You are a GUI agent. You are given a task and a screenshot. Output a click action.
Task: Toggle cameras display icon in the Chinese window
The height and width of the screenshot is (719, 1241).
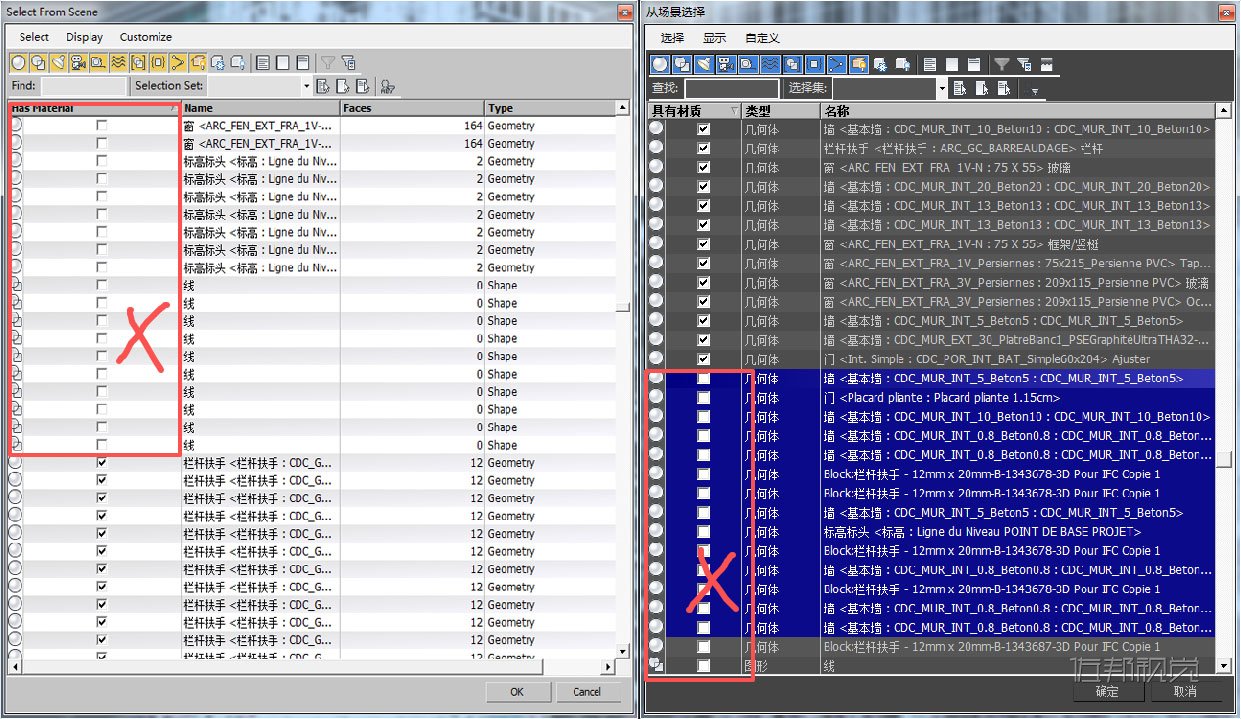pyautogui.click(x=726, y=64)
